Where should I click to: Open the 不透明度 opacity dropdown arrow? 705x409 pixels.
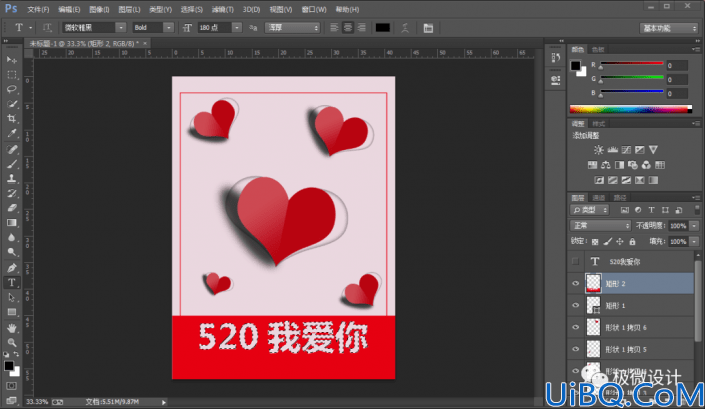click(694, 226)
